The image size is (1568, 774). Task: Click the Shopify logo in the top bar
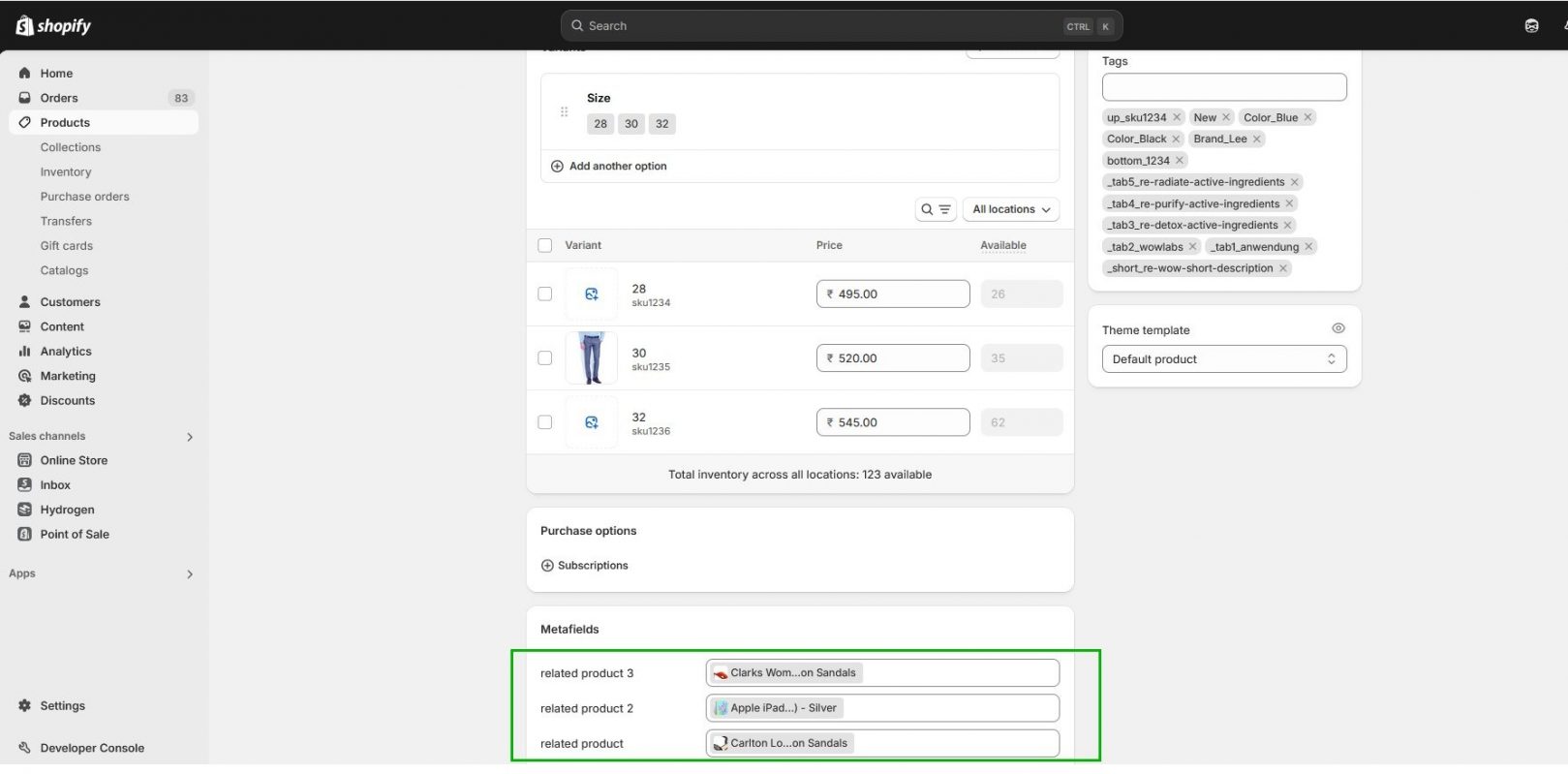coord(53,26)
